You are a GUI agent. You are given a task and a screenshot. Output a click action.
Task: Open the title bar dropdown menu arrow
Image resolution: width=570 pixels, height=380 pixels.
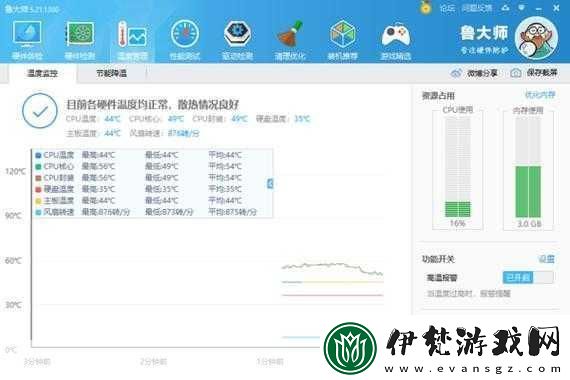(x=522, y=7)
